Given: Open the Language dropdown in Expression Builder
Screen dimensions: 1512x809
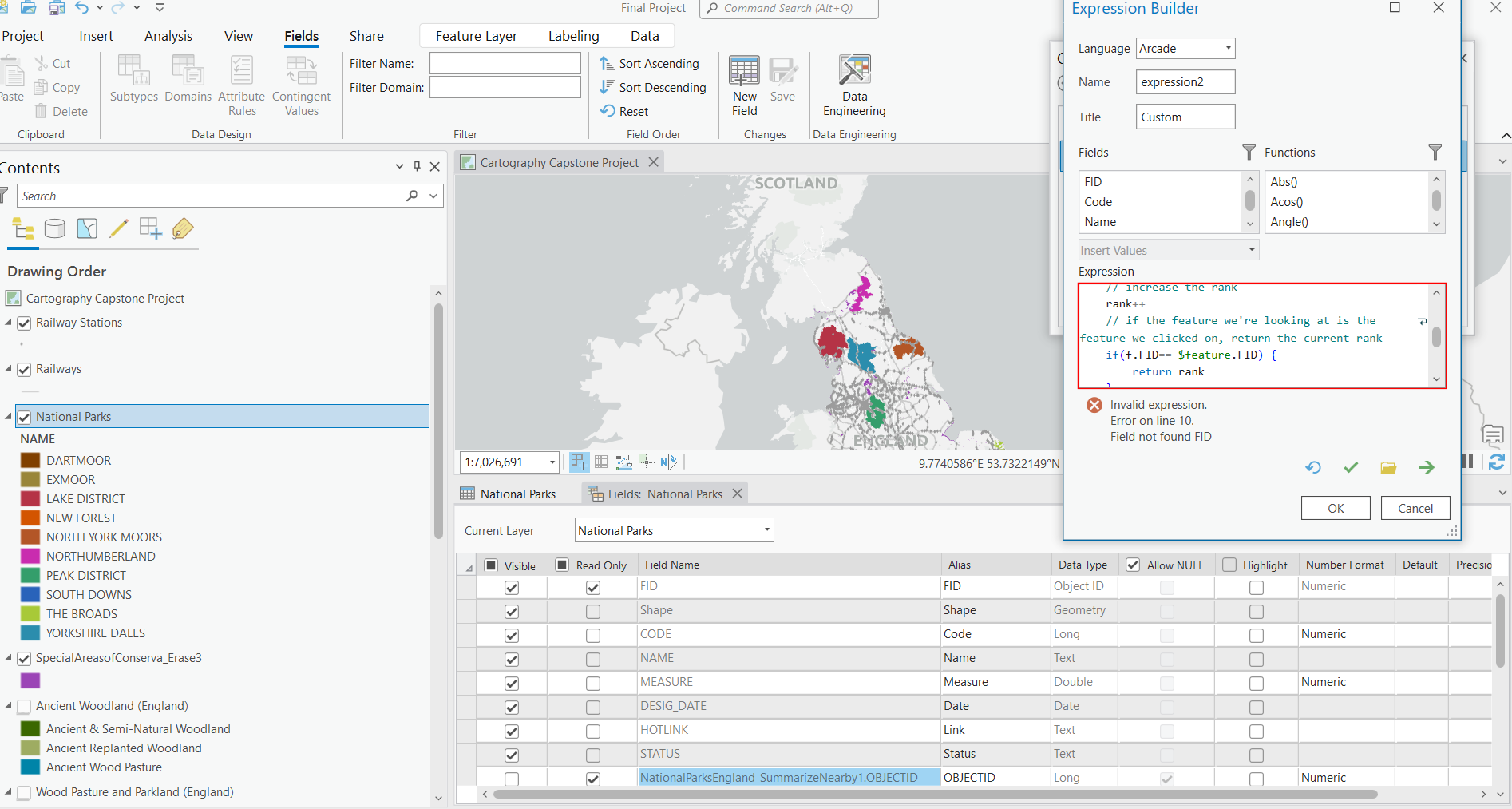Looking at the screenshot, I should (x=1229, y=48).
